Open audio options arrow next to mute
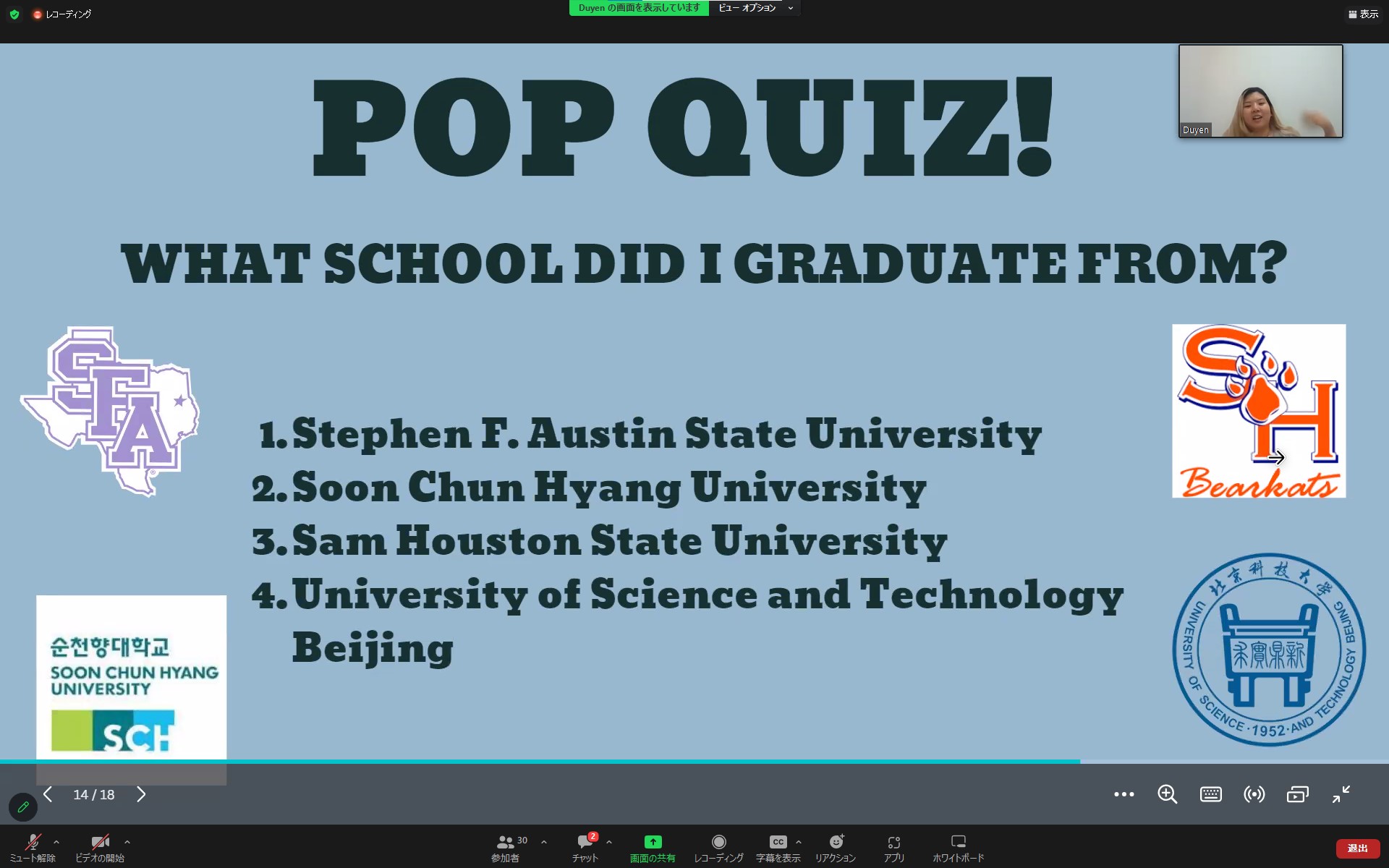The width and height of the screenshot is (1389, 868). pyautogui.click(x=56, y=842)
